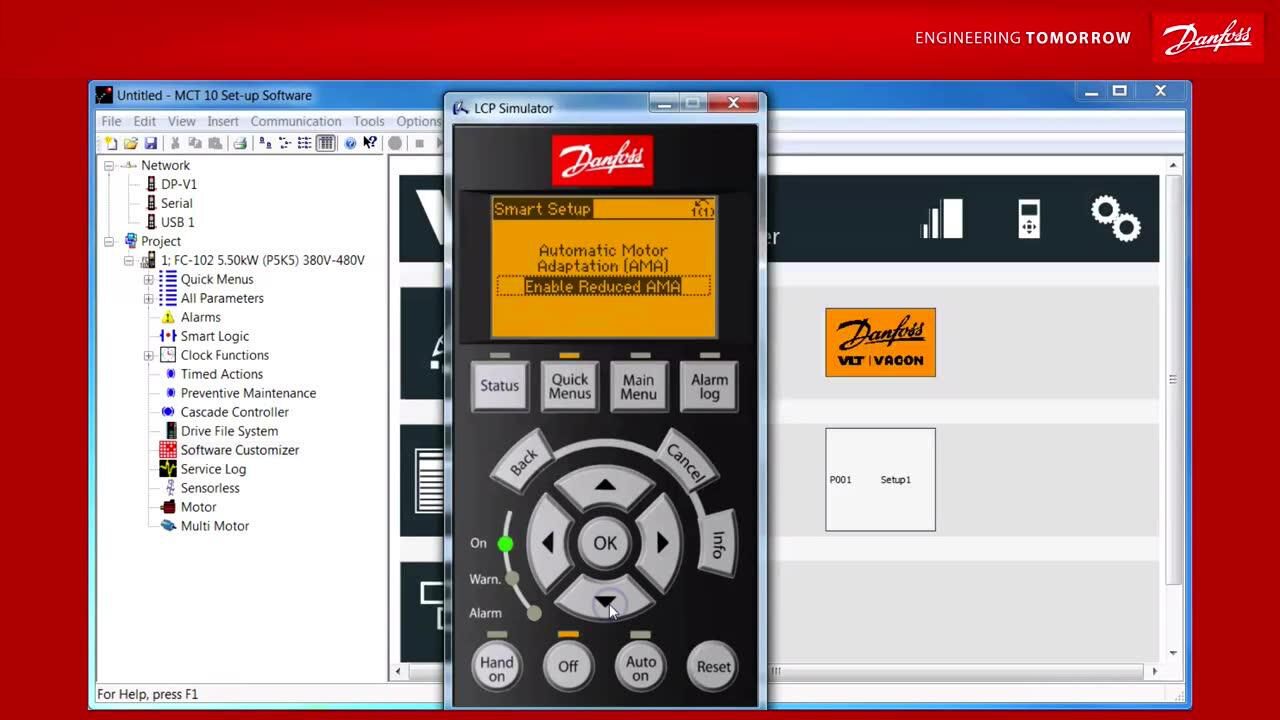The width and height of the screenshot is (1280, 720).
Task: Expand the Clock Functions tree node
Action: coord(148,356)
